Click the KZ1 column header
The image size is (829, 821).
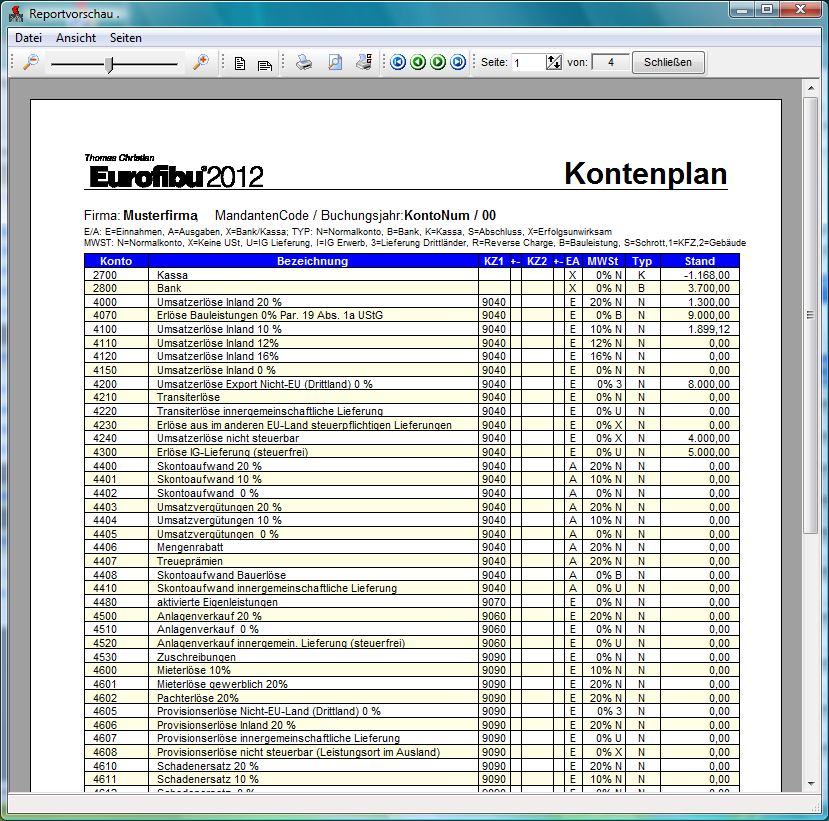[x=494, y=261]
